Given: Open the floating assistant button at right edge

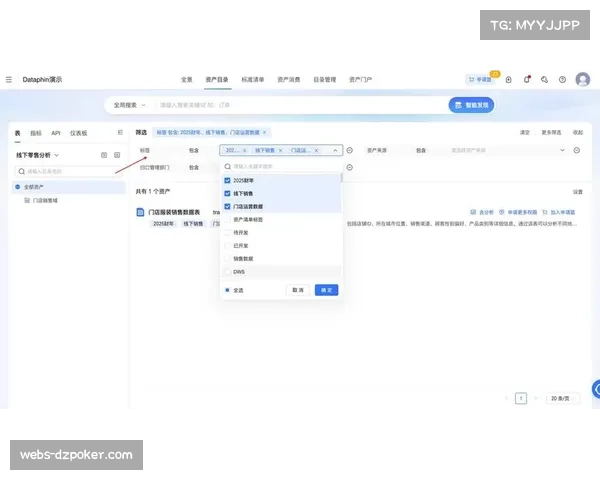Looking at the screenshot, I should (596, 389).
